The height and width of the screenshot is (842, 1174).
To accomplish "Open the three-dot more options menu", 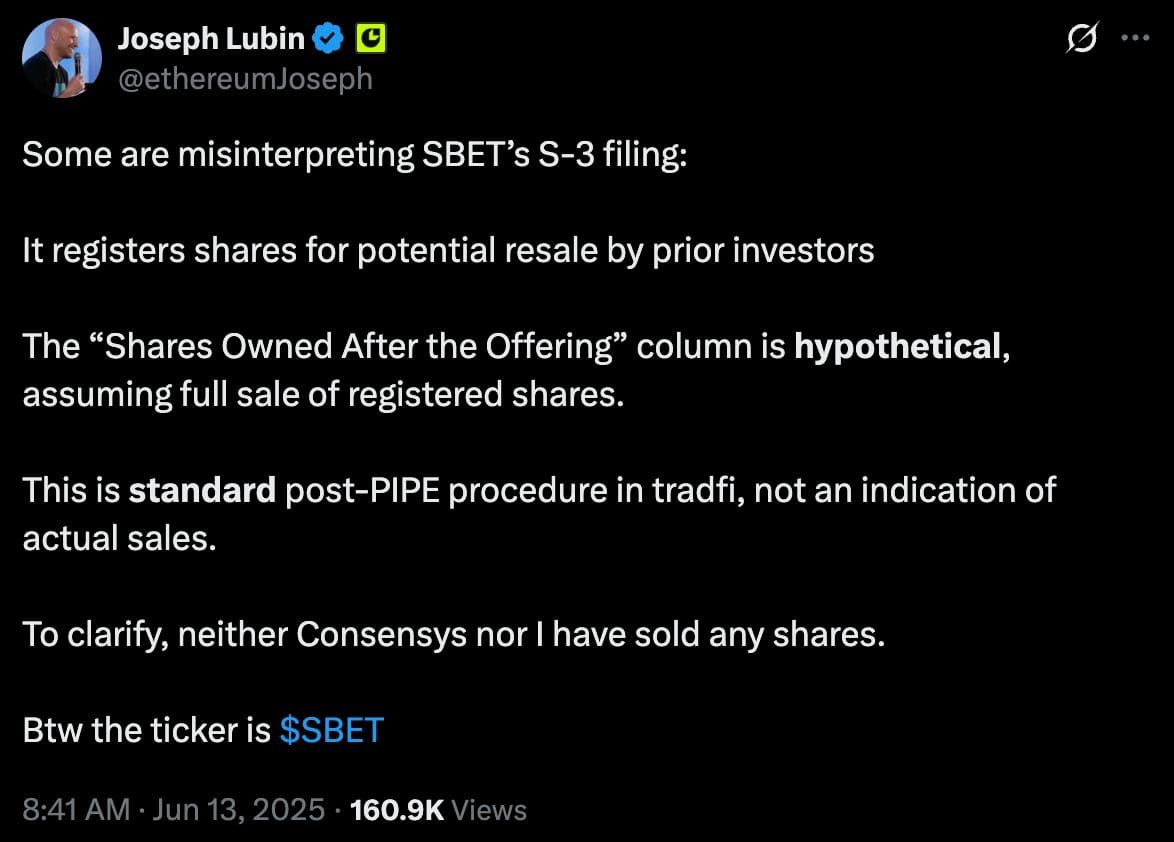I will [x=1135, y=37].
